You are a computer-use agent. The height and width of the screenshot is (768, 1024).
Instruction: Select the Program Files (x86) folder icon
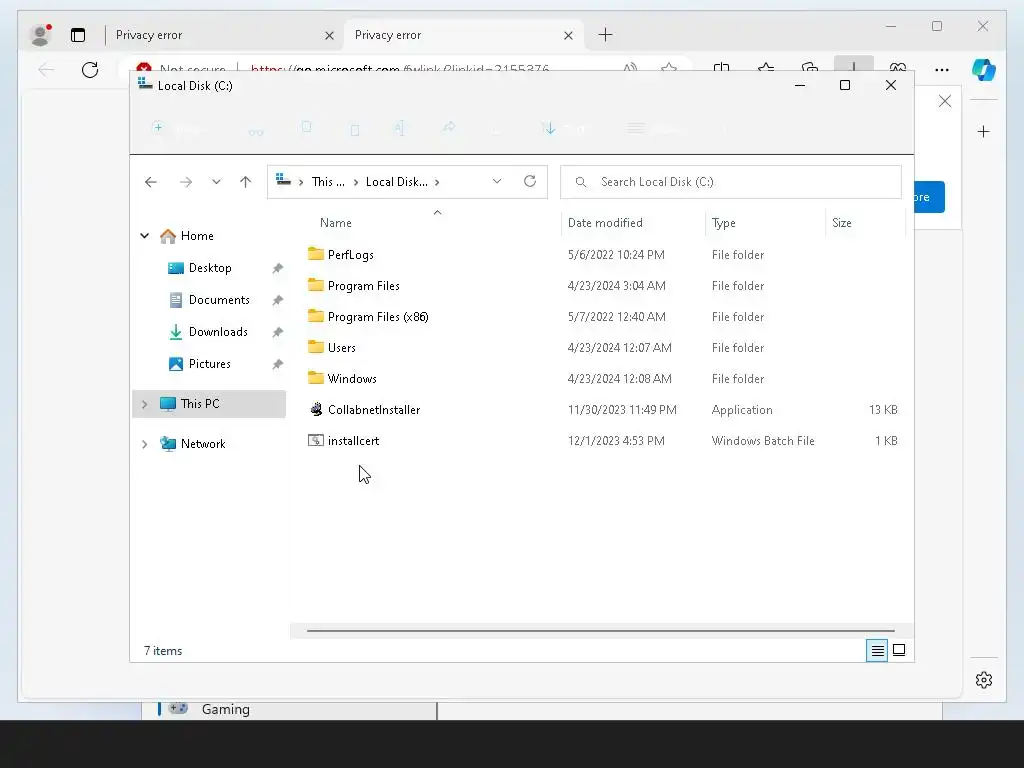pos(316,315)
